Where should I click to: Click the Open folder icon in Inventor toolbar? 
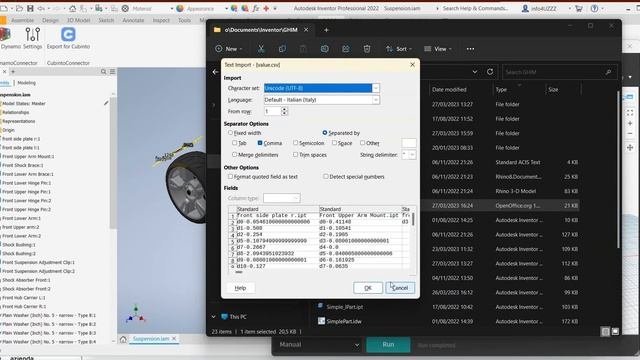[x=19, y=8]
